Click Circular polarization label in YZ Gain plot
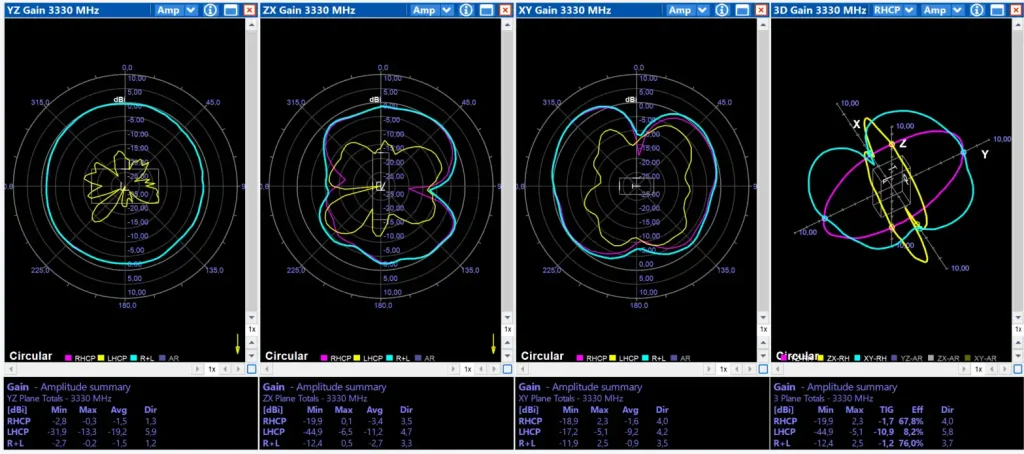 (x=30, y=356)
